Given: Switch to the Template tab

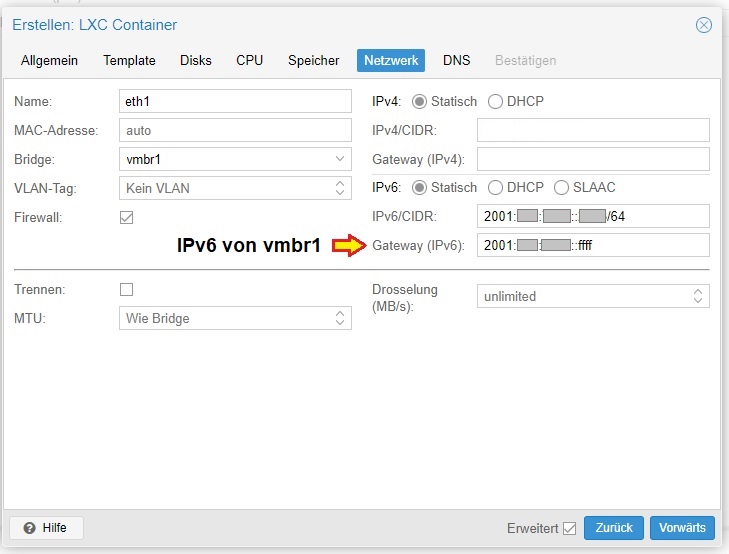Looking at the screenshot, I should (x=129, y=61).
